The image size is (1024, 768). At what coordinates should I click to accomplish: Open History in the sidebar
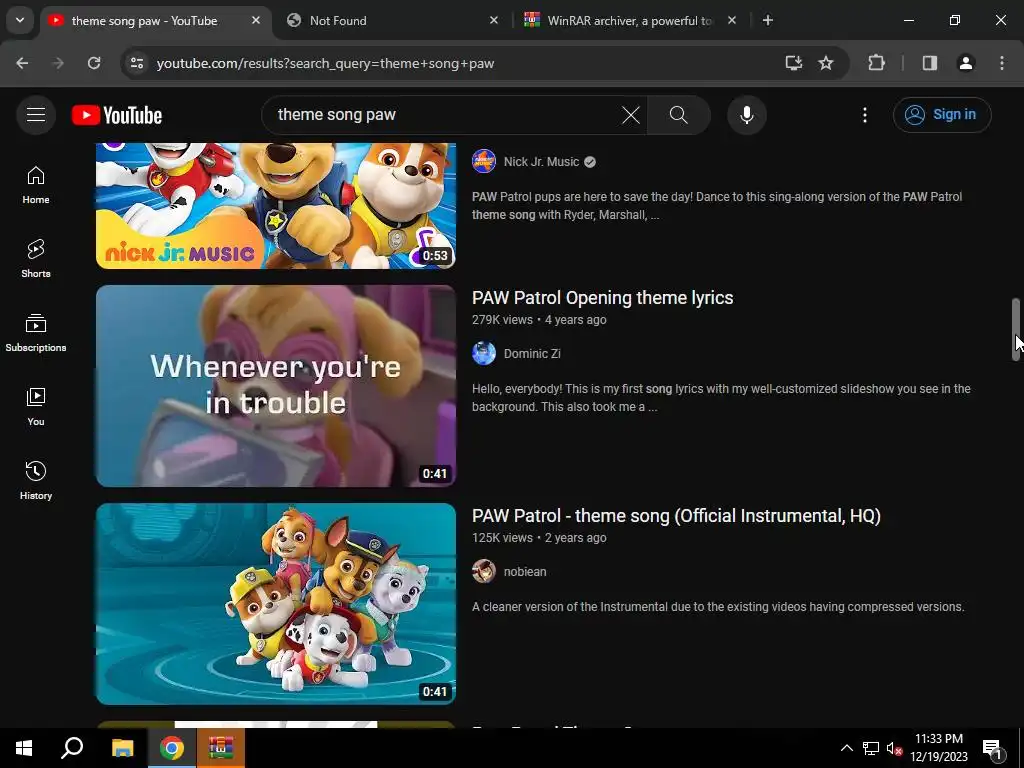click(x=36, y=480)
